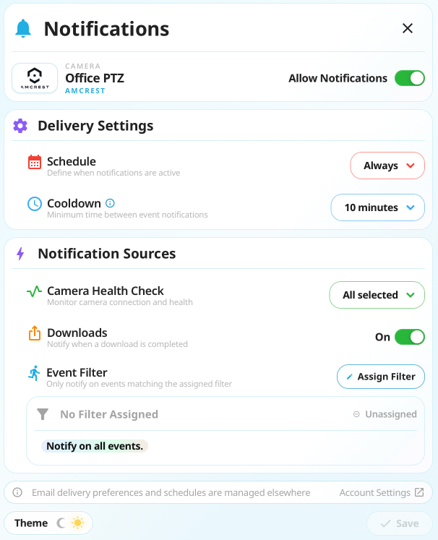
Task: Open the Account Settings link
Action: [382, 492]
